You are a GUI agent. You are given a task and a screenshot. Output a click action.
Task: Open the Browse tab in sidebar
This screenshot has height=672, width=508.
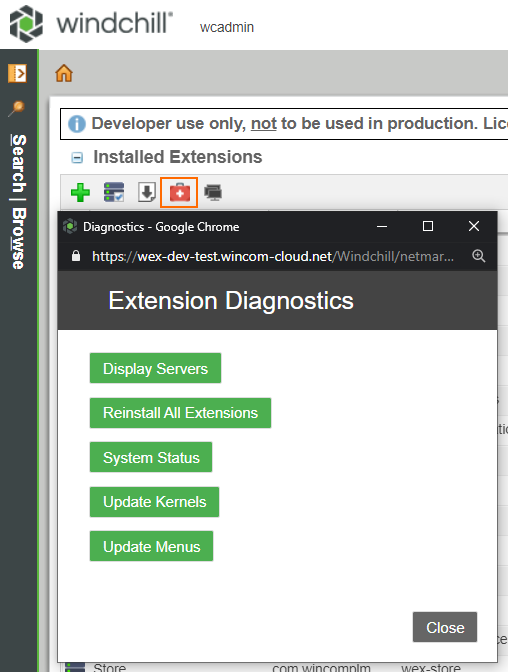coord(18,238)
